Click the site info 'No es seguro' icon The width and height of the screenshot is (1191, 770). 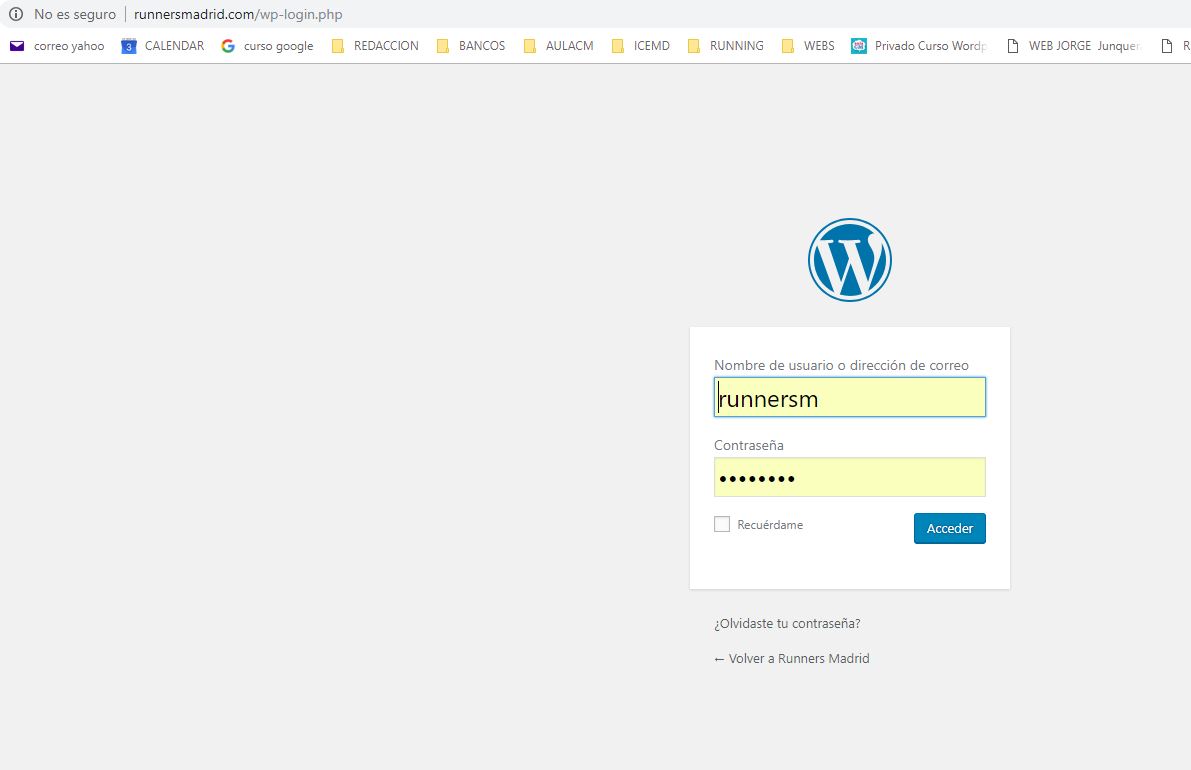pos(16,14)
